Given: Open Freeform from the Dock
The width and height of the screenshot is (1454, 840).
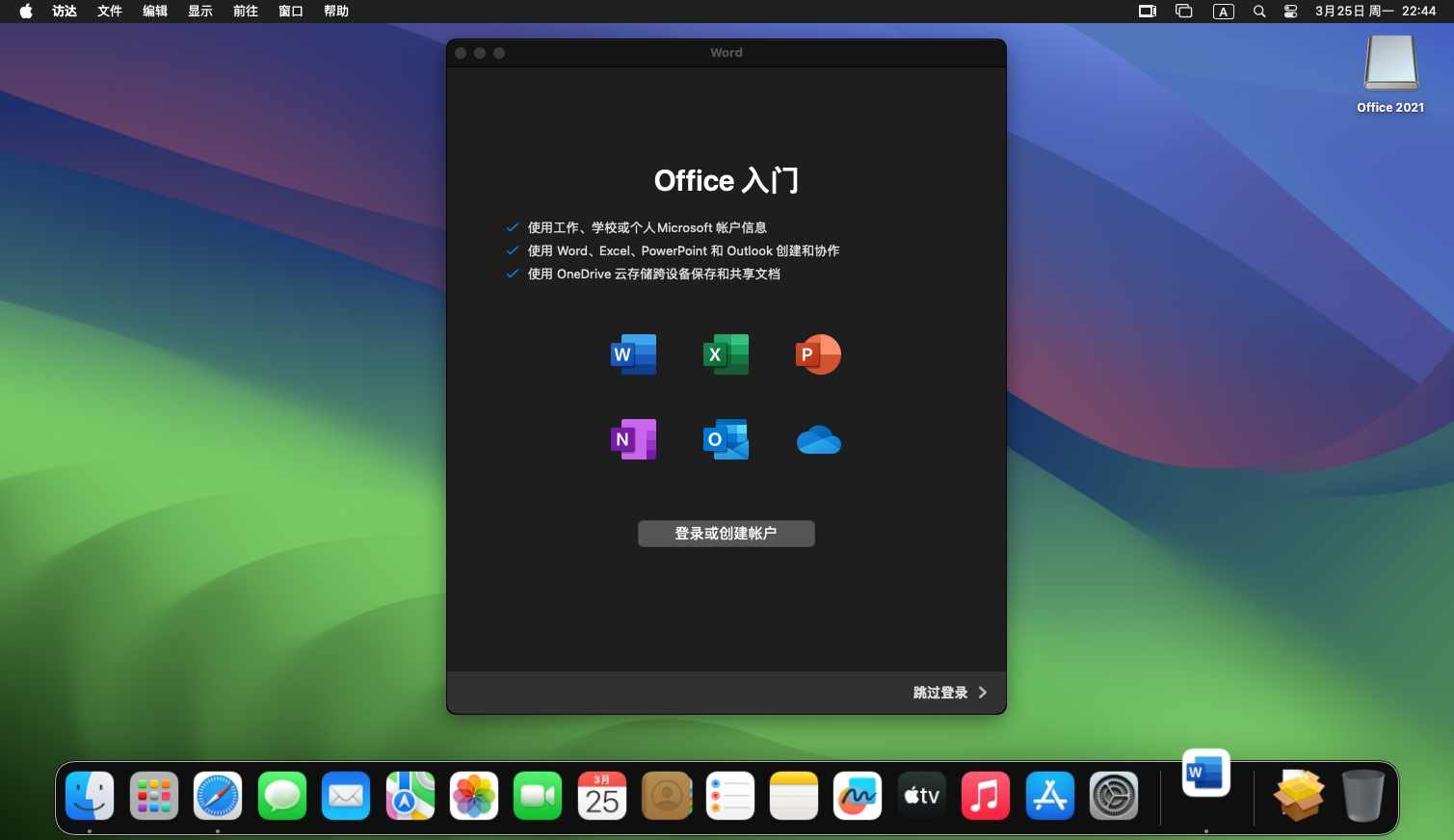Looking at the screenshot, I should (x=858, y=797).
